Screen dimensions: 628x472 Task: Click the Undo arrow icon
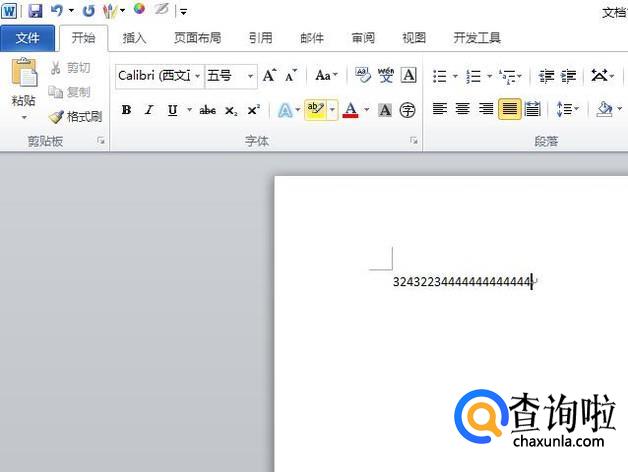pyautogui.click(x=57, y=10)
